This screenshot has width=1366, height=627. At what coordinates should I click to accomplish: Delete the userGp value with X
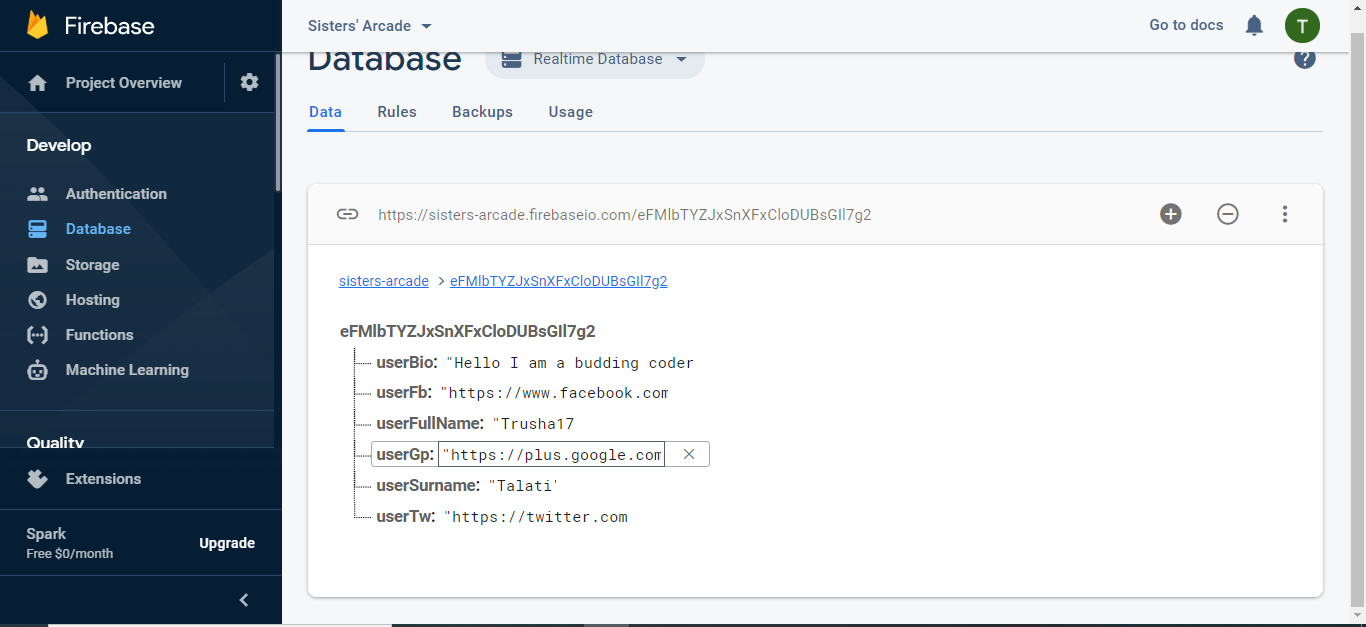688,454
